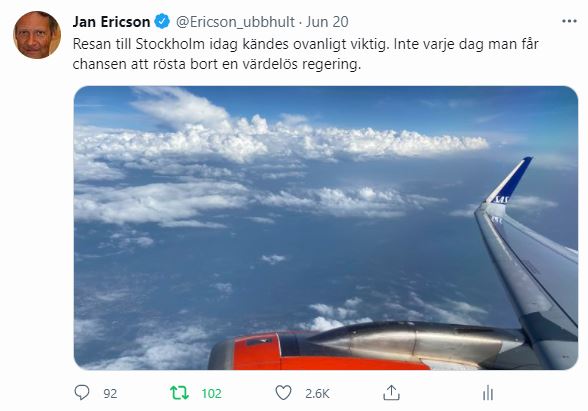This screenshot has width=588, height=411.
Task: Open the airplane window photo
Action: pyautogui.click(x=326, y=228)
